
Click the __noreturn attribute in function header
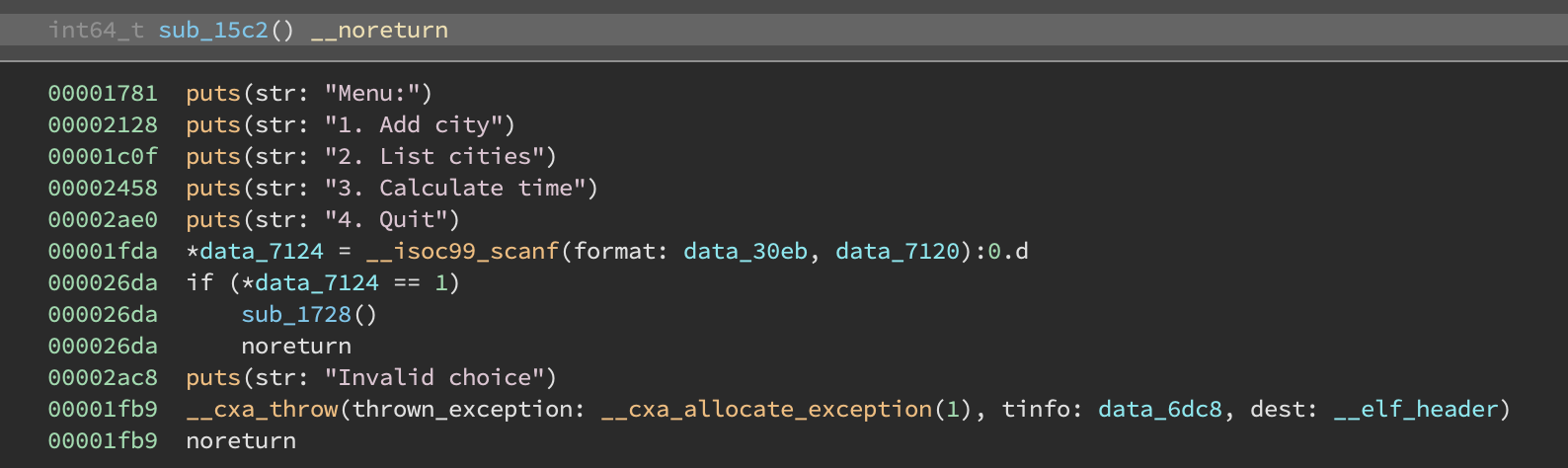pyautogui.click(x=379, y=31)
